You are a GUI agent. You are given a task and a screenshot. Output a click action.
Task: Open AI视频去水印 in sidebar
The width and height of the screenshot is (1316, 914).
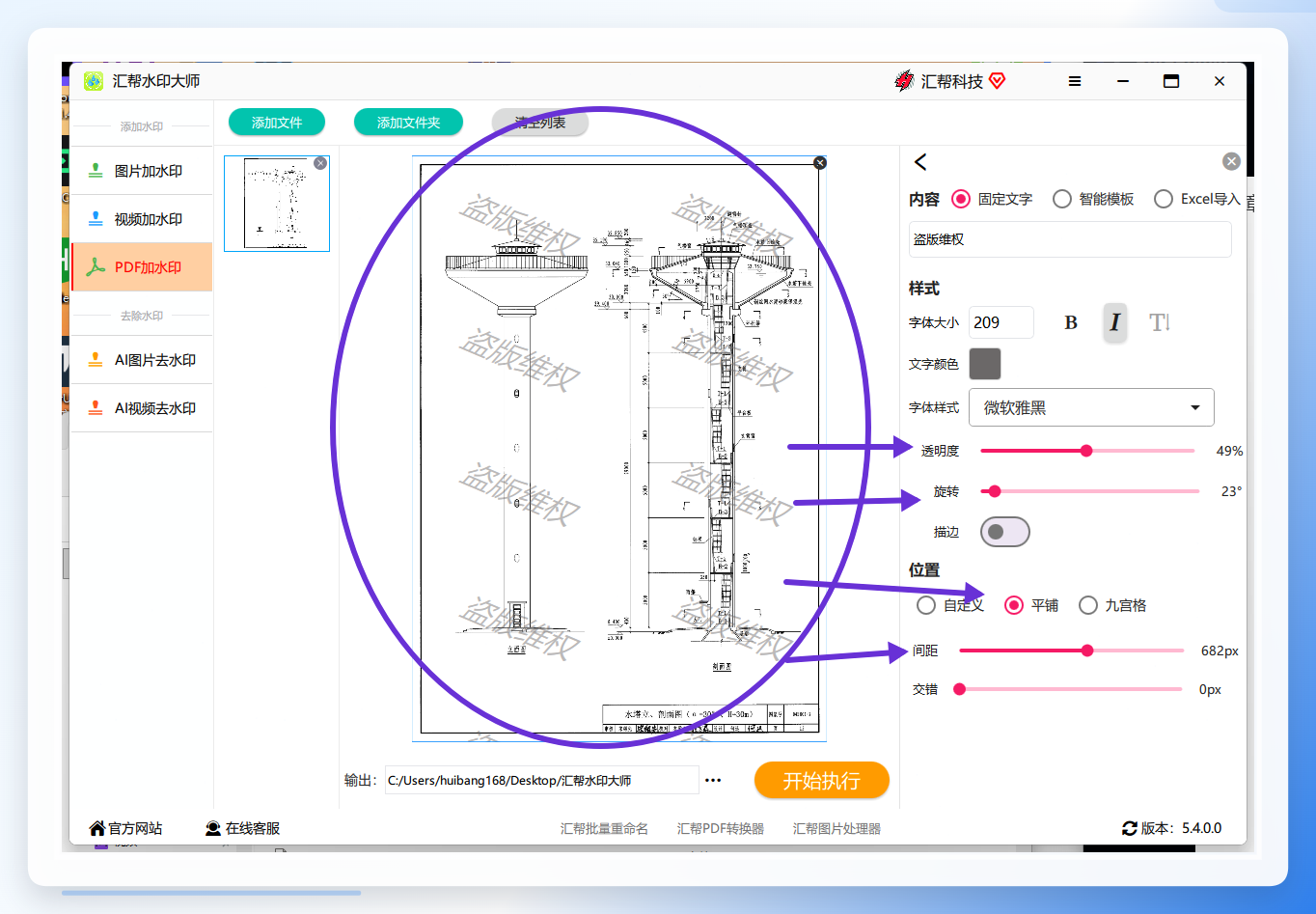[x=141, y=408]
